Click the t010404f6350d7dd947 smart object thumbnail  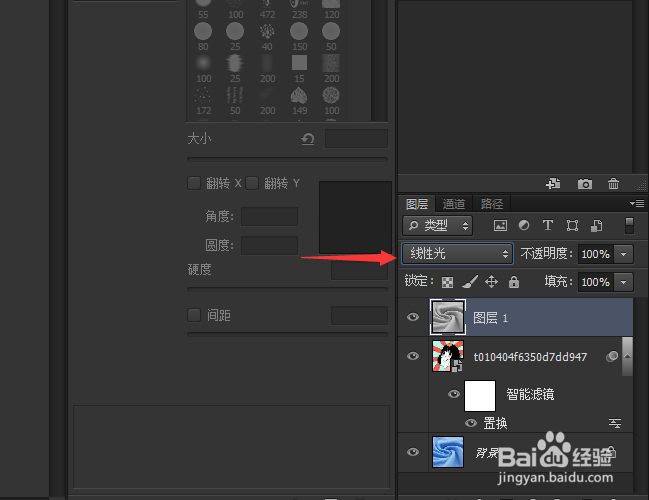[448, 356]
